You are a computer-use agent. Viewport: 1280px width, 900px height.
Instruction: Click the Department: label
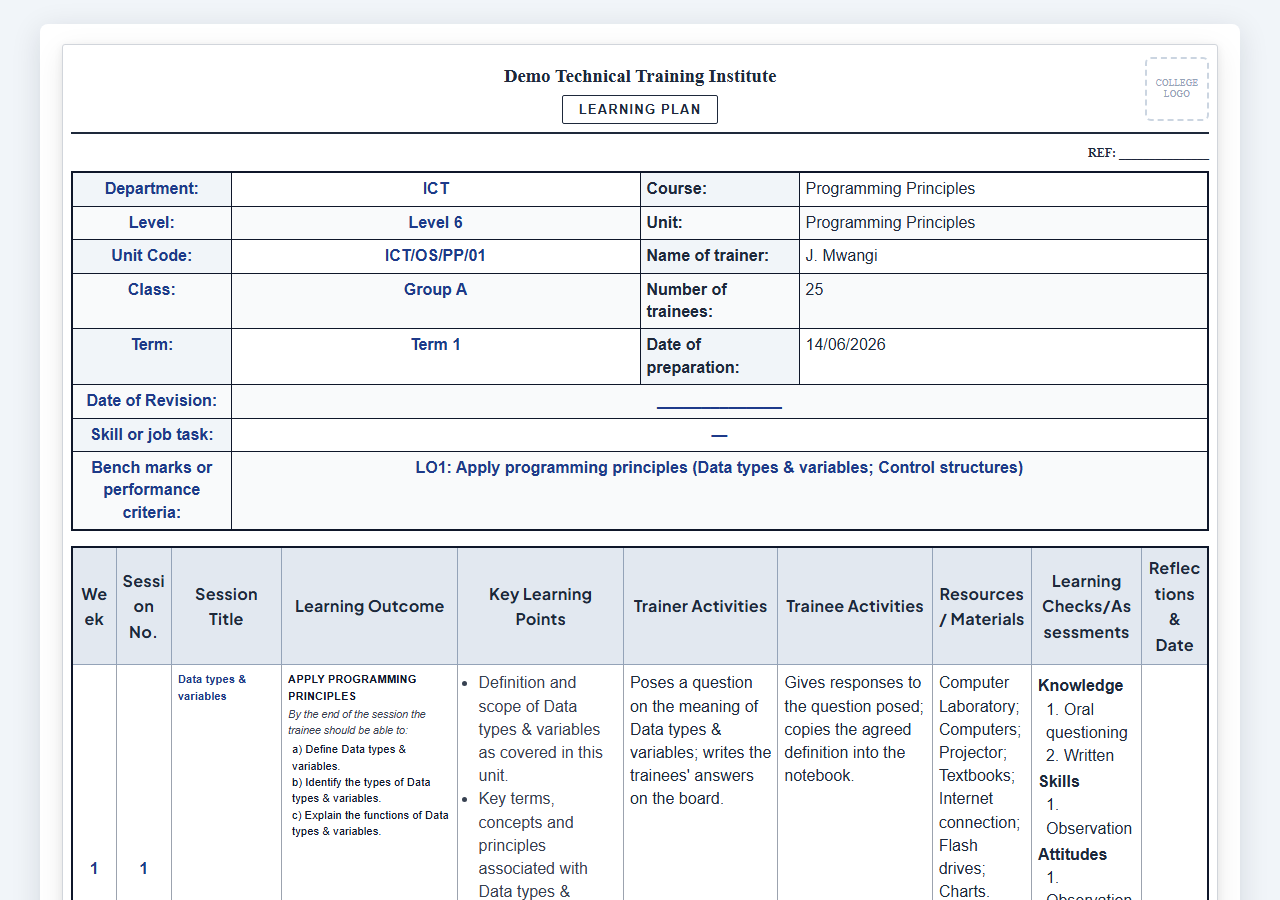tap(152, 189)
